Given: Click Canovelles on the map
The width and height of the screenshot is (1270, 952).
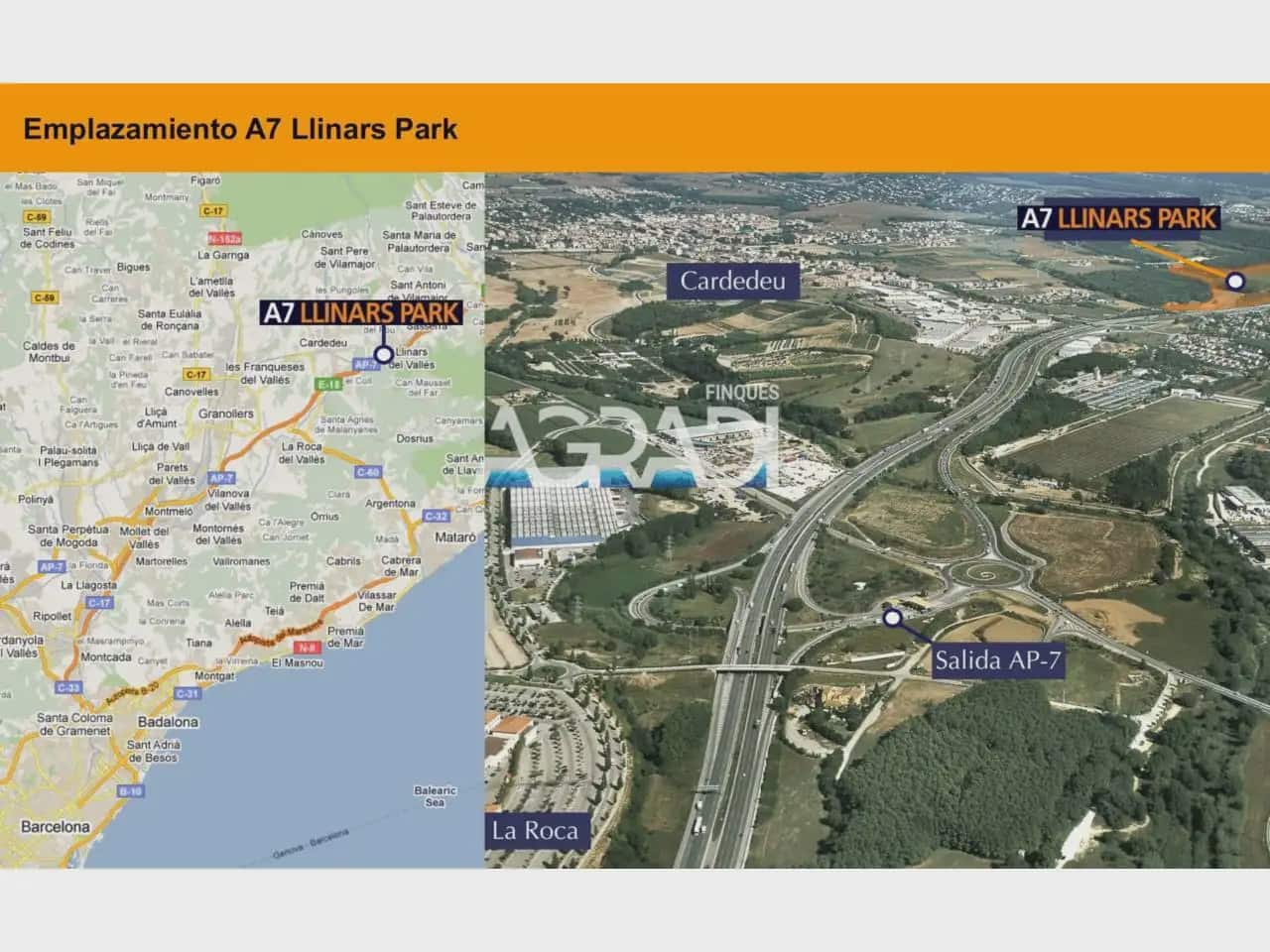Looking at the screenshot, I should point(191,392).
